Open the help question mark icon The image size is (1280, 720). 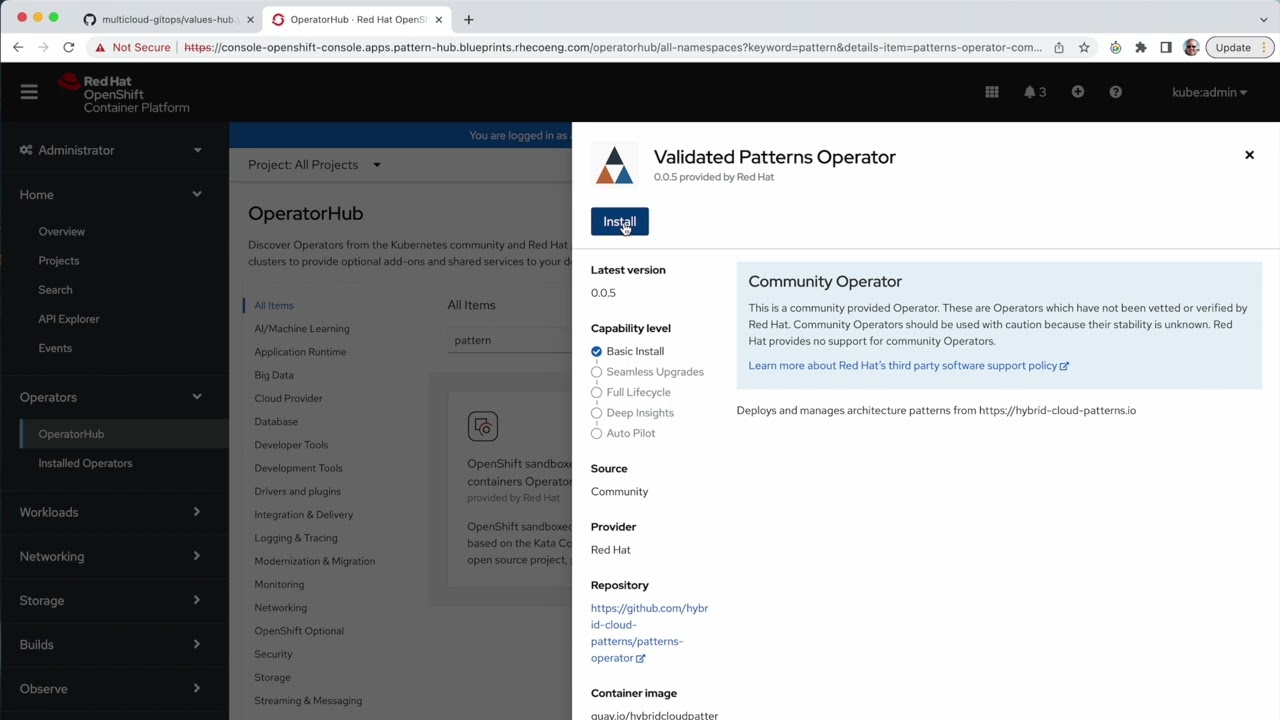coord(1116,92)
